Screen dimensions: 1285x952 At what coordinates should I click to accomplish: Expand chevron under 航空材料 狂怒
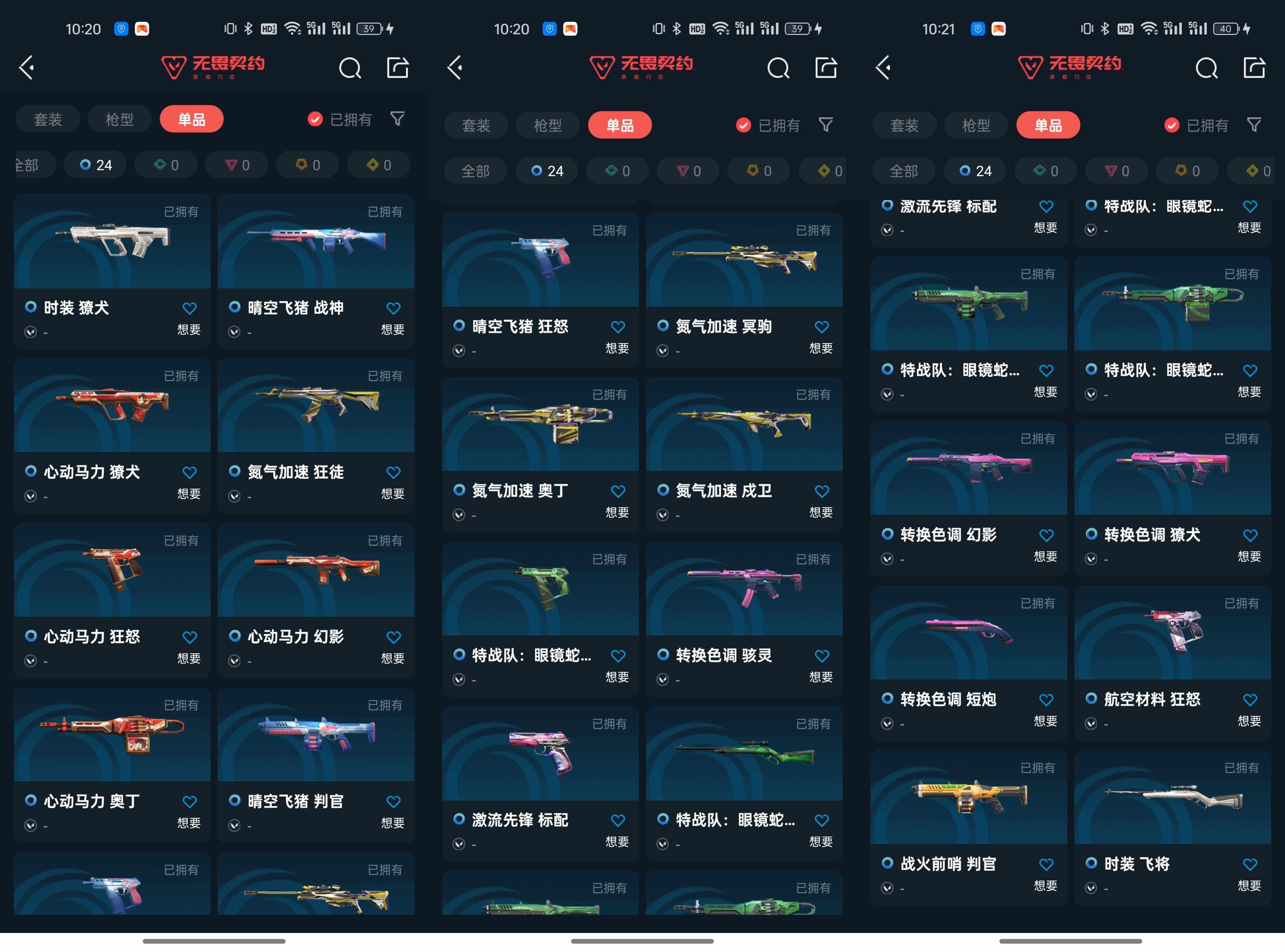pos(1091,723)
